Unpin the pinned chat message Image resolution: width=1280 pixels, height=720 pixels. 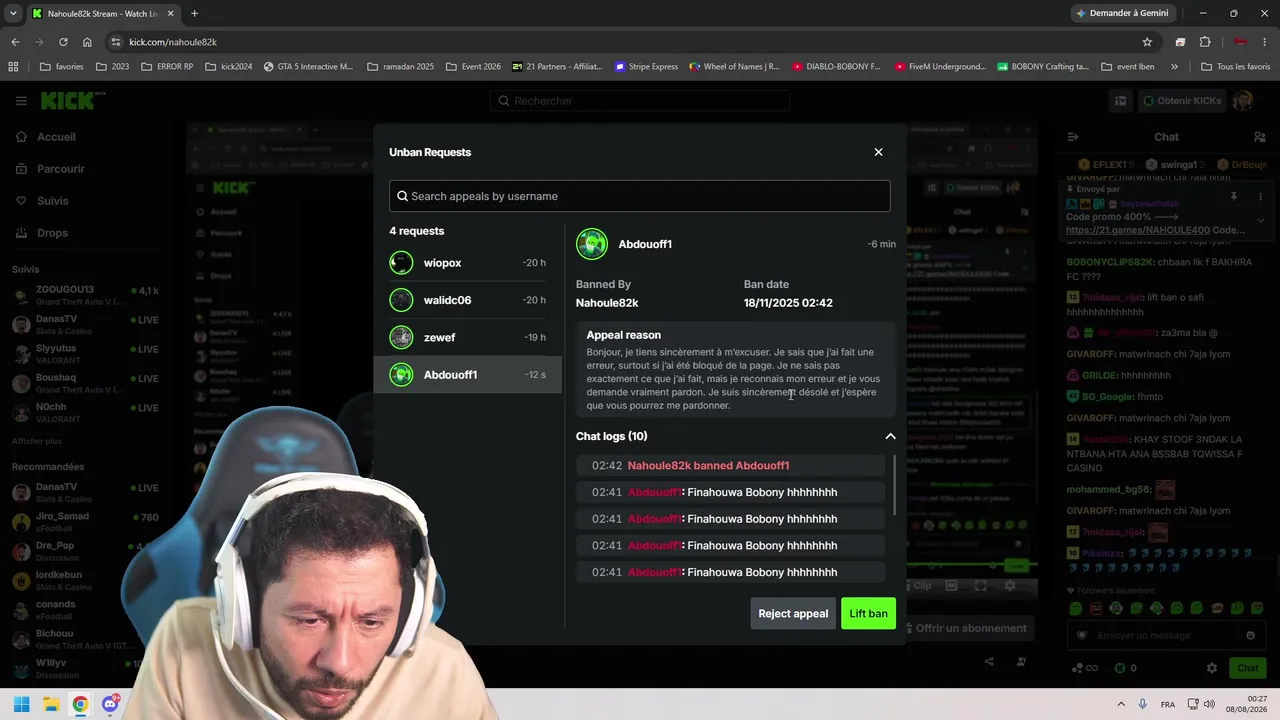1234,197
